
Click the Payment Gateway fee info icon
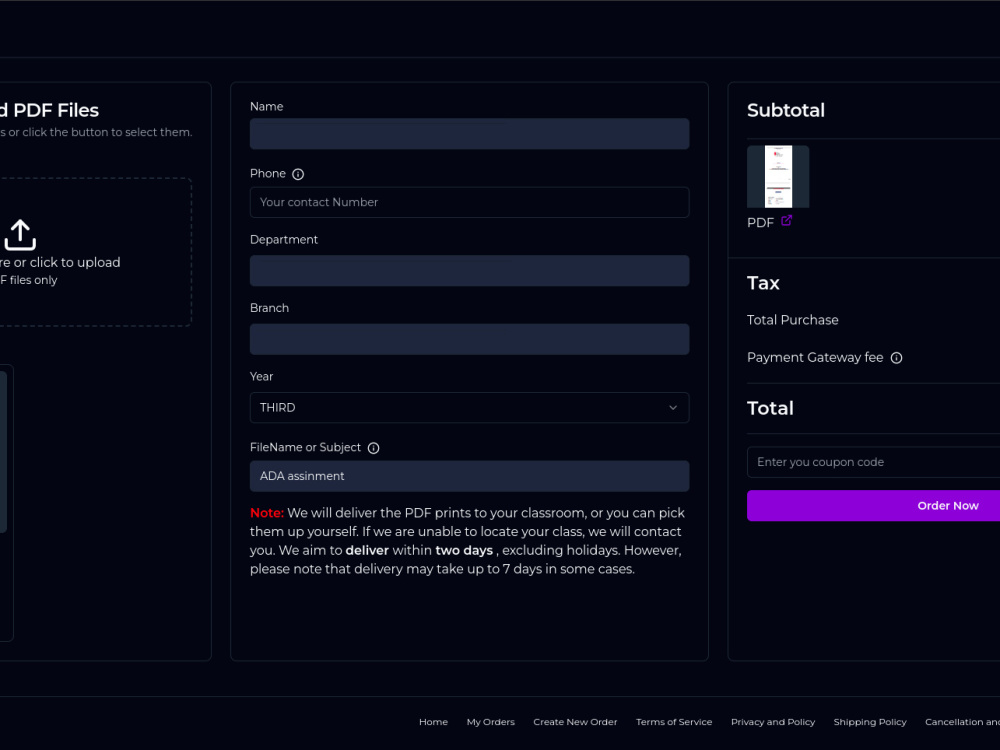click(896, 358)
